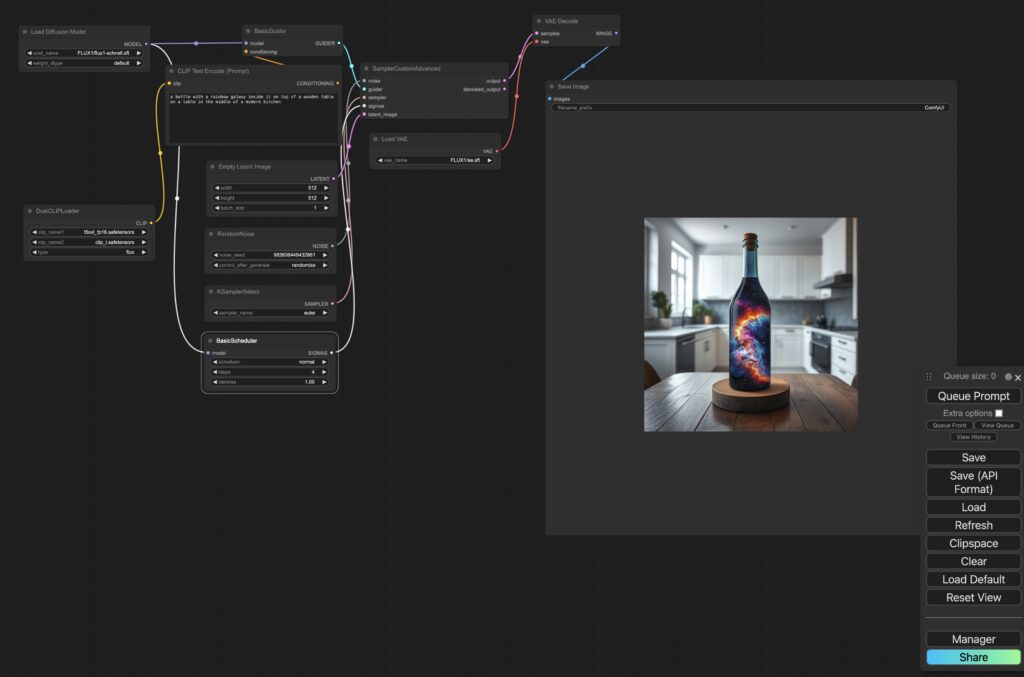Screen dimensions: 1024x677
Task: Open settings via the gear icon
Action: click(1008, 377)
